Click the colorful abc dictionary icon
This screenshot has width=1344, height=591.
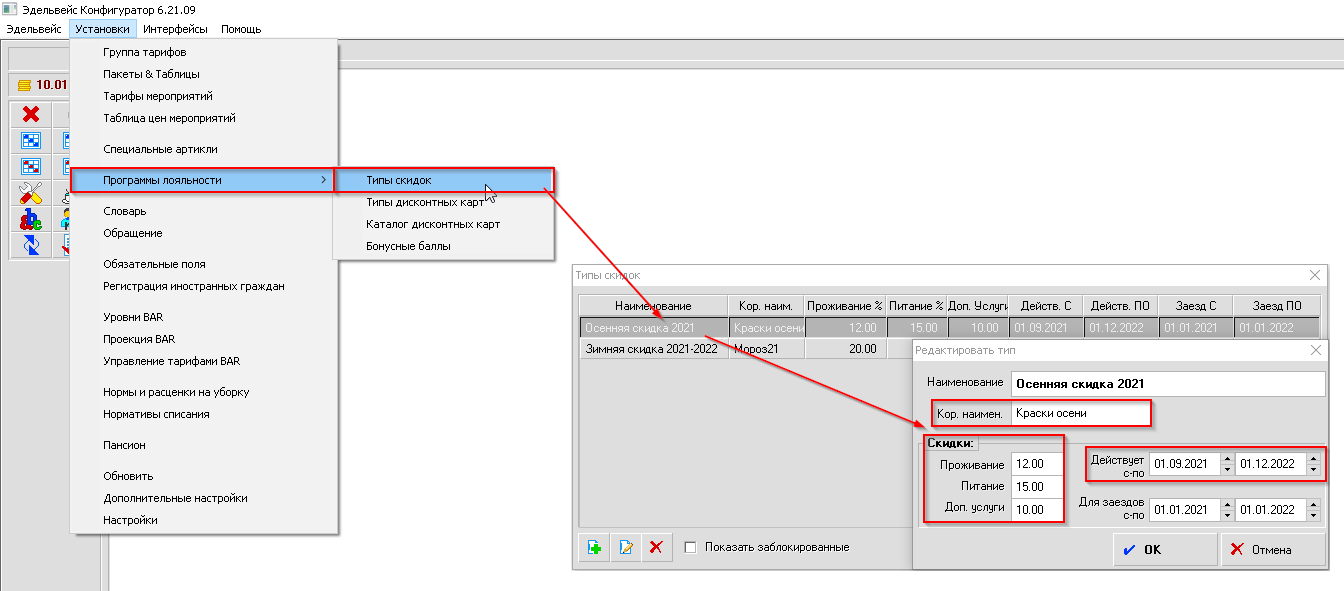coord(31,219)
